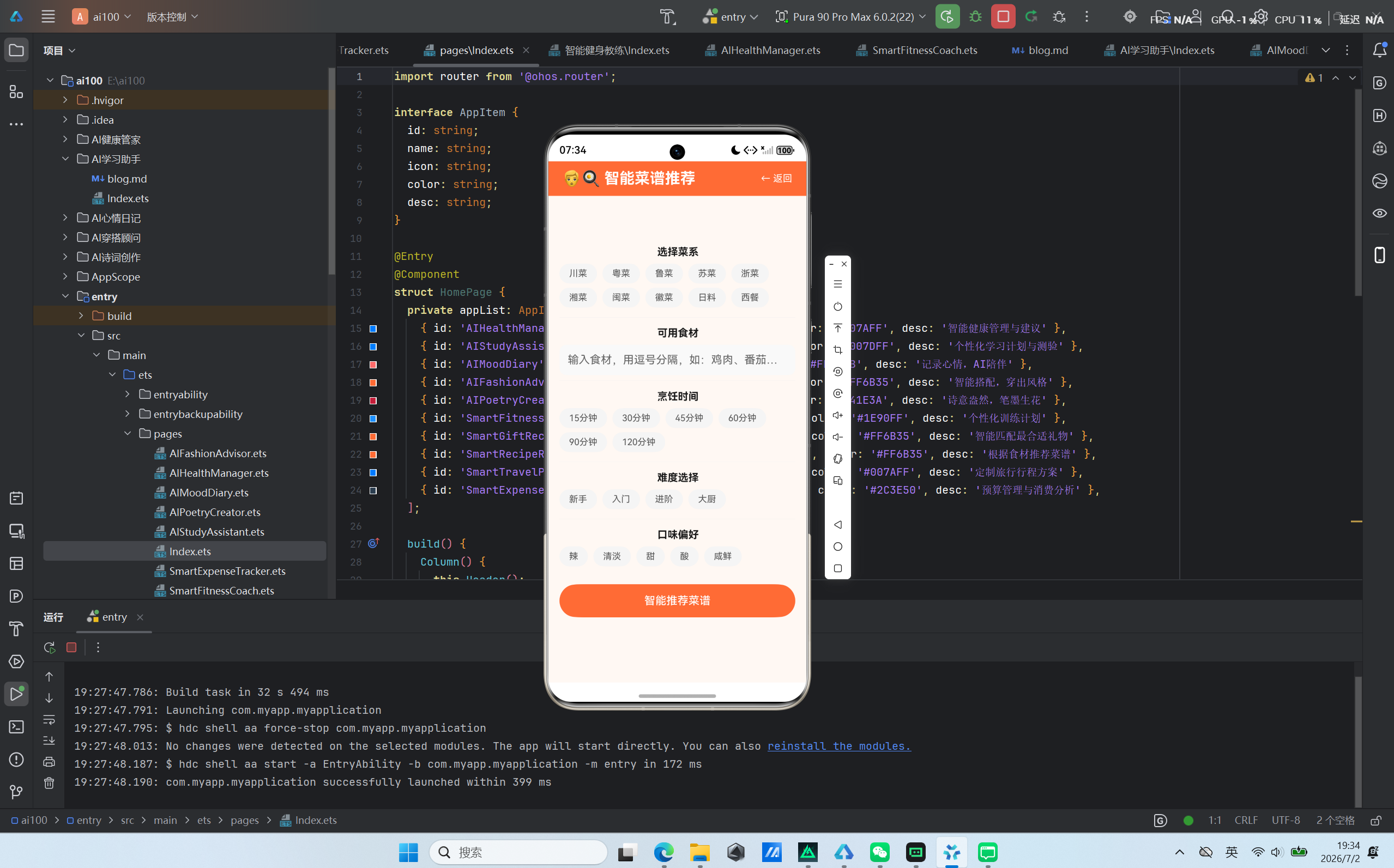Image resolution: width=1394 pixels, height=868 pixels.
Task: Click rerun icon in run panel
Action: tap(50, 647)
